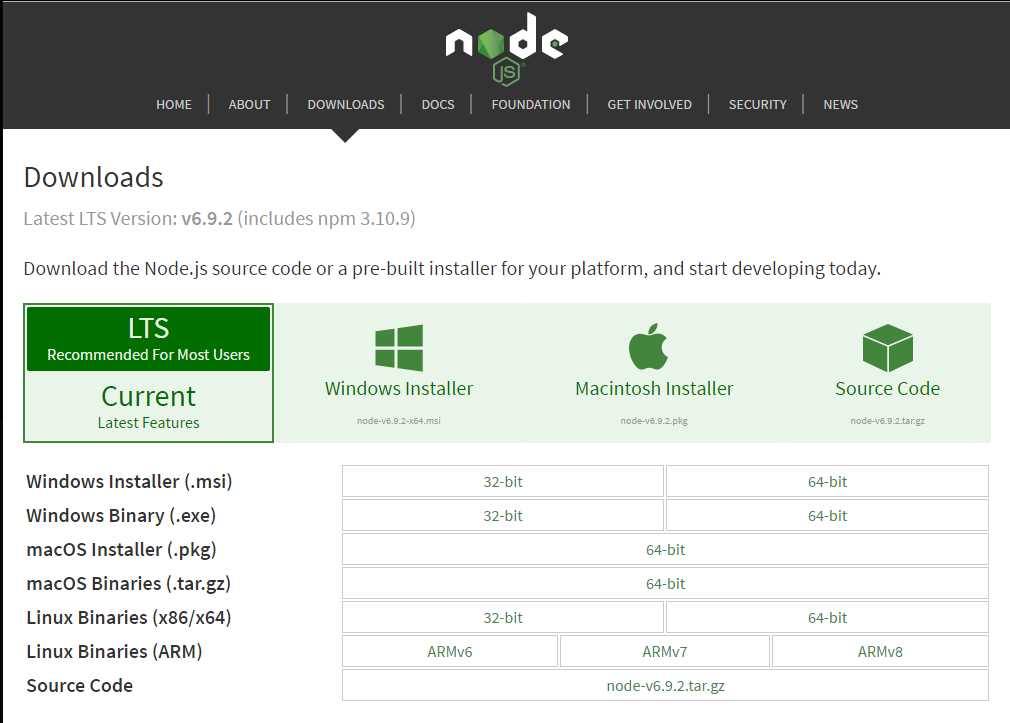This screenshot has height=723, width=1010.
Task: Click the v6.9.2 version link
Action: tap(209, 218)
